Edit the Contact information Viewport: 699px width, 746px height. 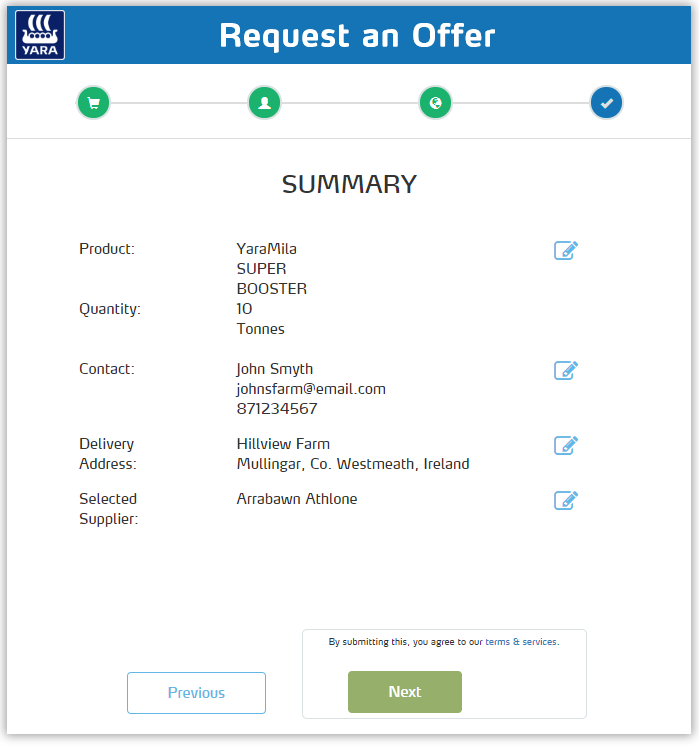566,370
